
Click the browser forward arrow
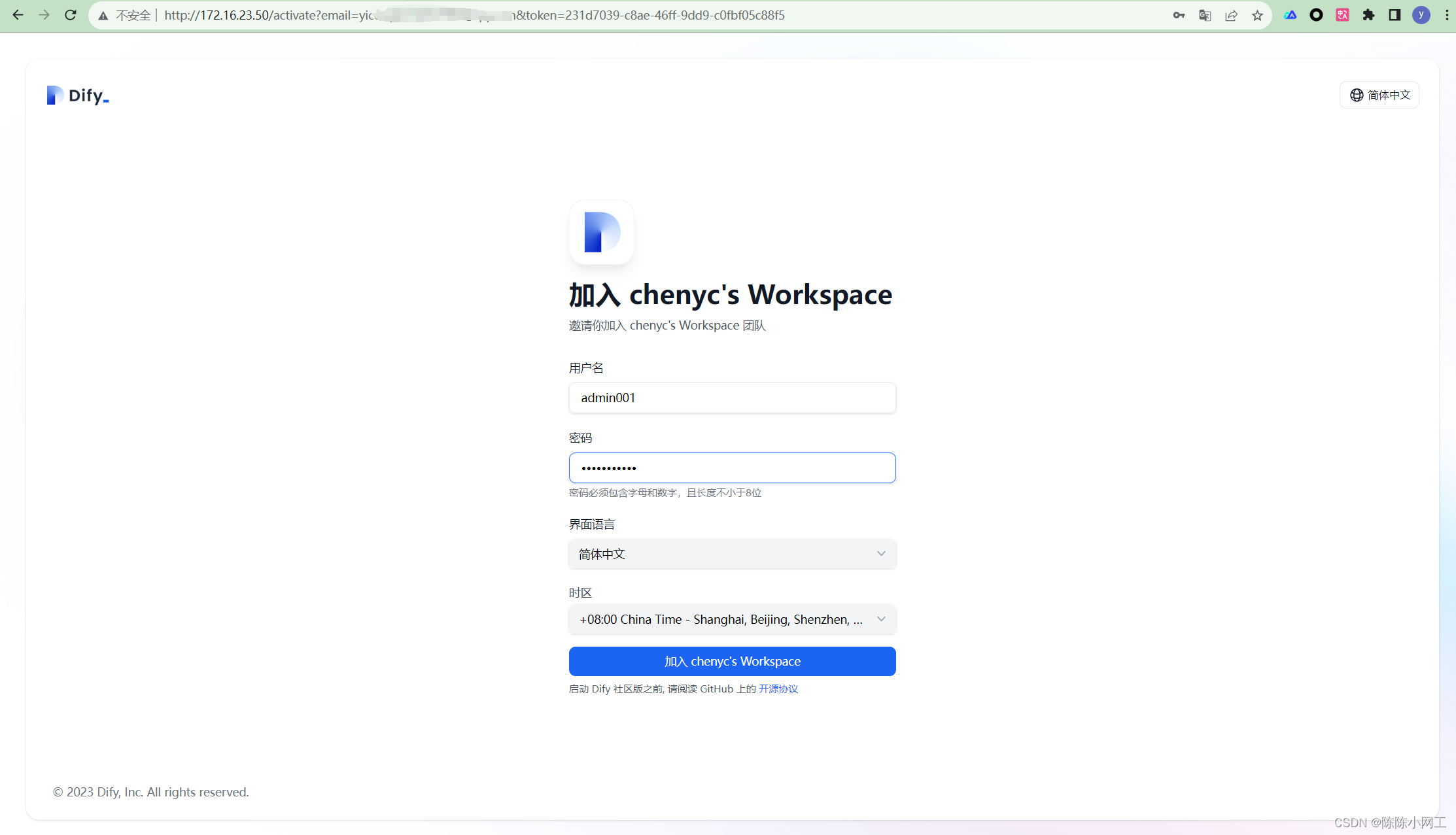(x=44, y=15)
